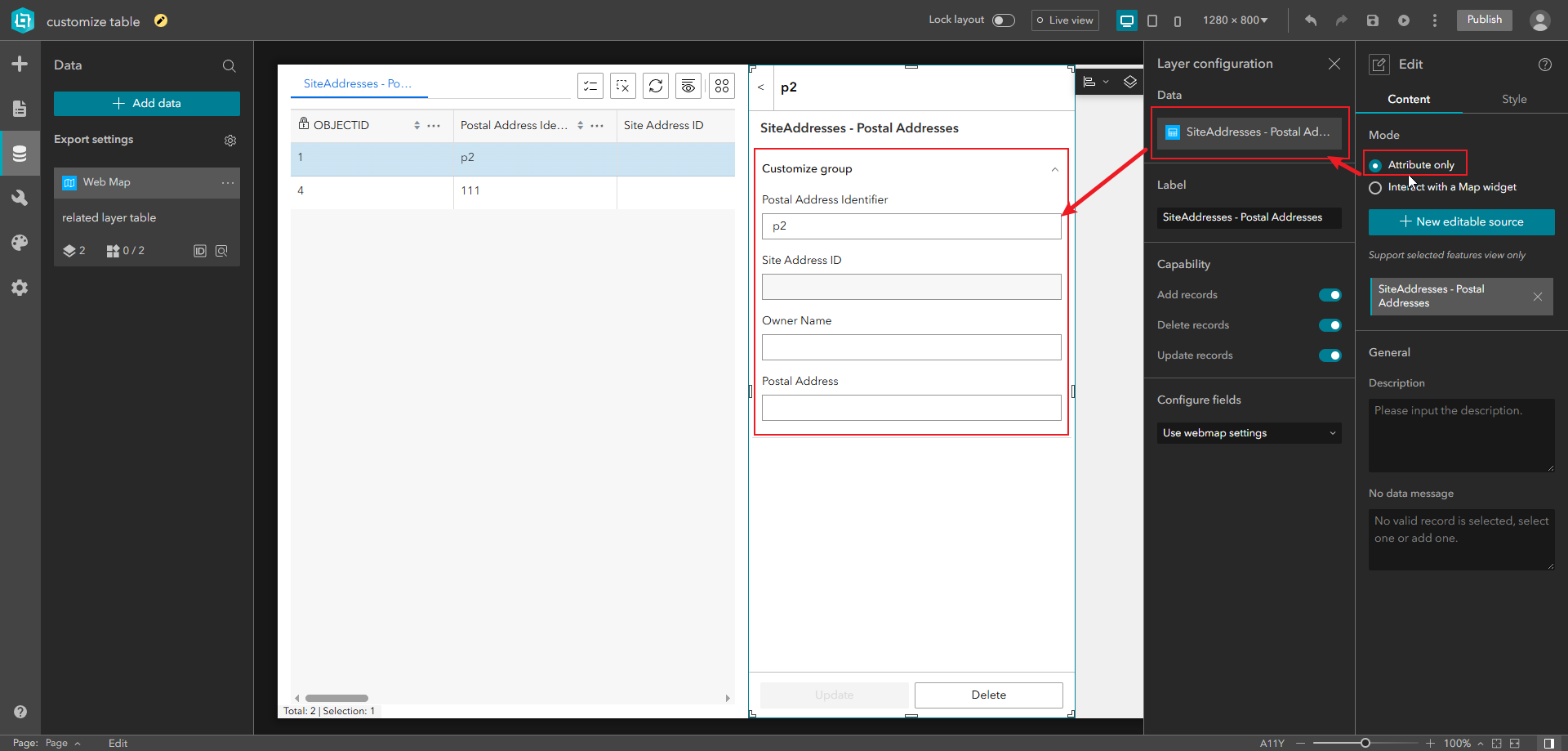1568x751 pixels.
Task: Select the Interact with a Map widget option
Action: point(1376,187)
